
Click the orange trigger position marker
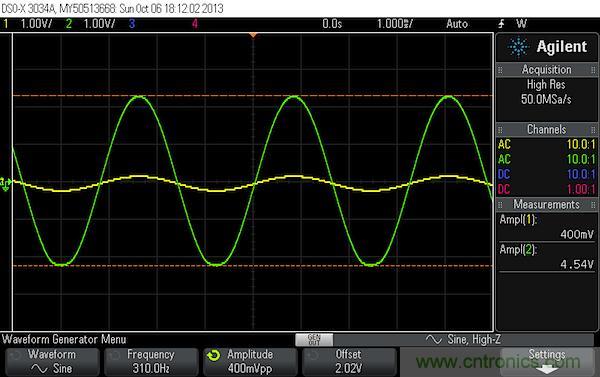pos(253,36)
